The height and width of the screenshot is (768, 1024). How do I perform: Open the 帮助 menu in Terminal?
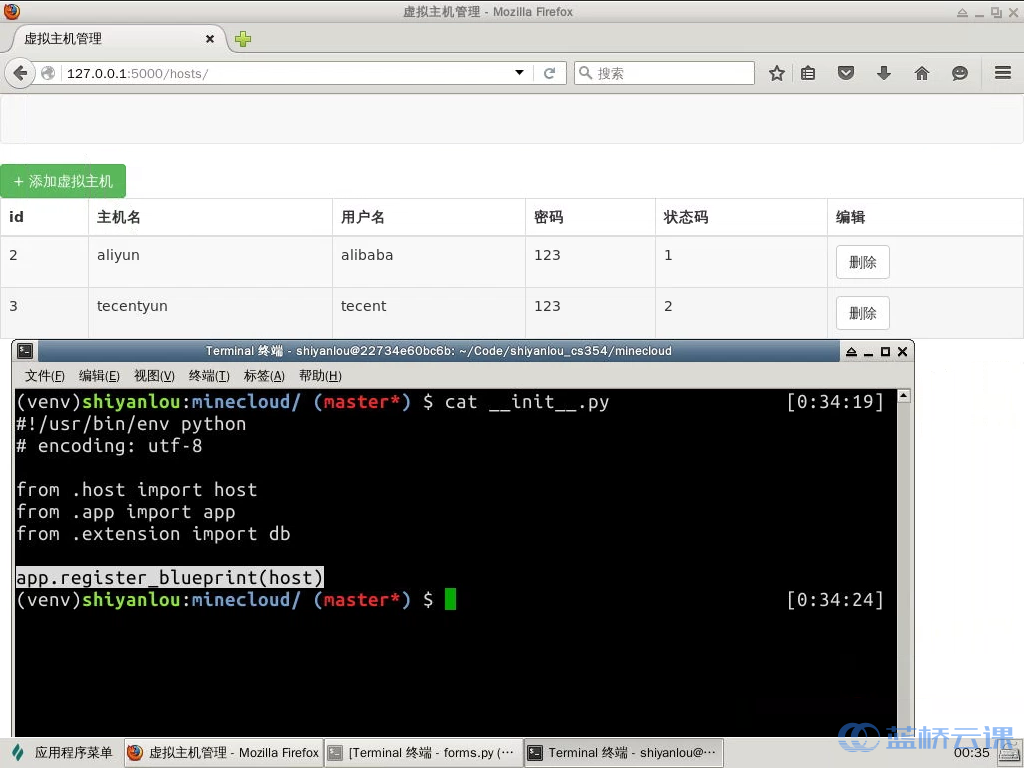pyautogui.click(x=320, y=376)
